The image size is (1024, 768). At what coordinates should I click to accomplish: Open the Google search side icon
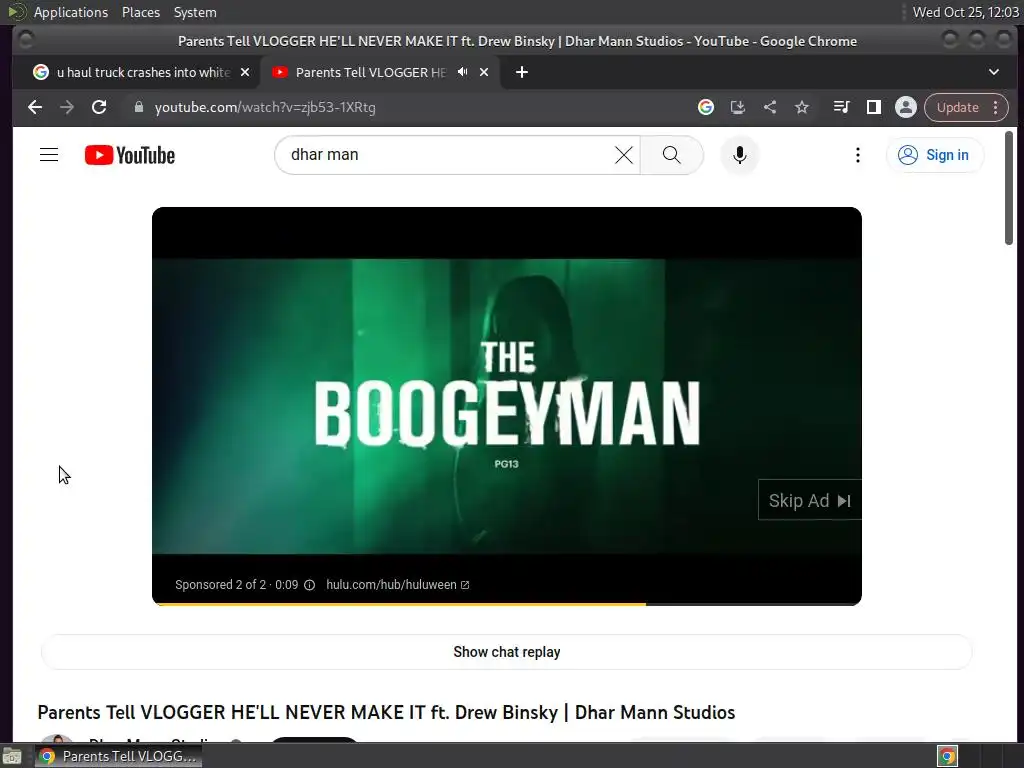pos(706,107)
